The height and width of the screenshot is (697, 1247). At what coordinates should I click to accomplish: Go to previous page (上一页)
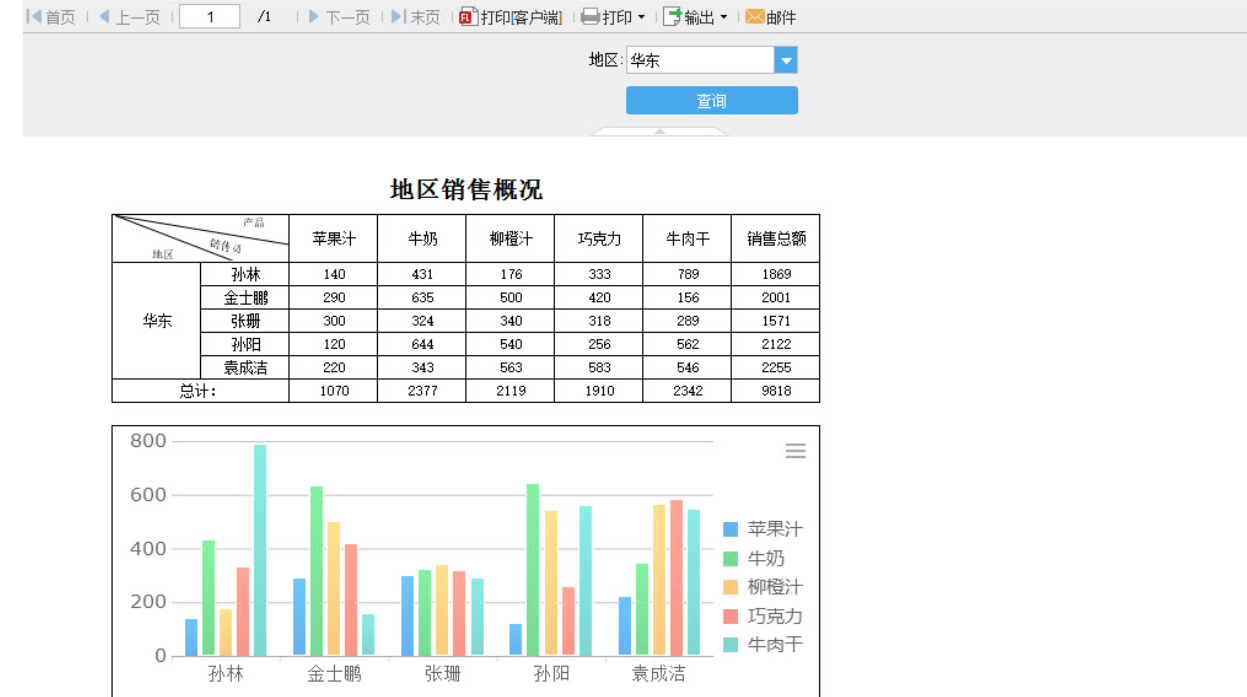[129, 17]
